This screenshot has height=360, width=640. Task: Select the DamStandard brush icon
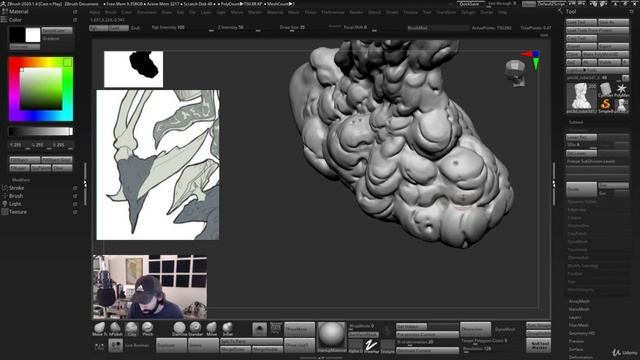tap(179, 328)
